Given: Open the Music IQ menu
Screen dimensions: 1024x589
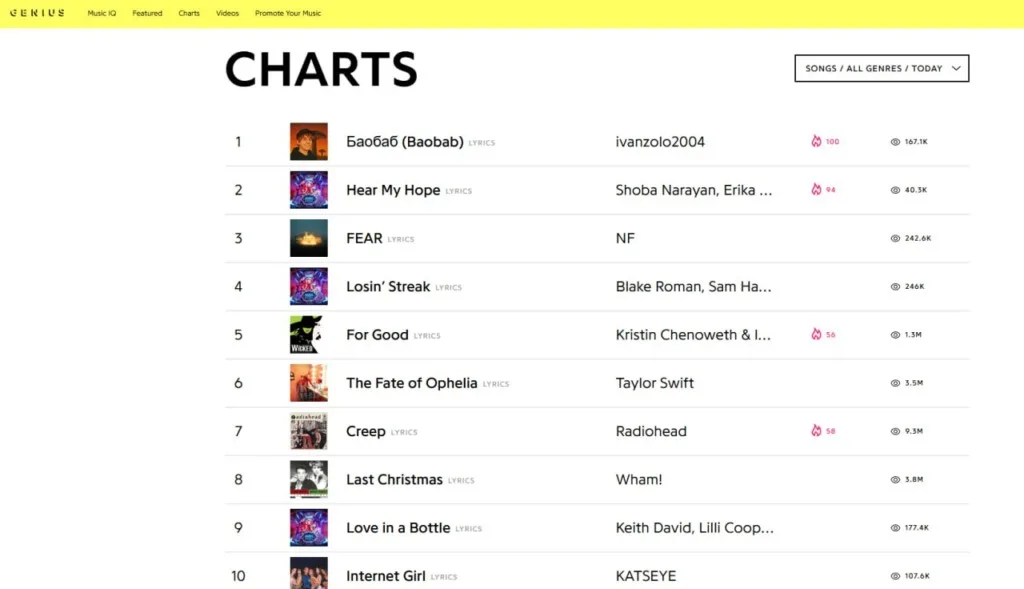Looking at the screenshot, I should pos(103,14).
